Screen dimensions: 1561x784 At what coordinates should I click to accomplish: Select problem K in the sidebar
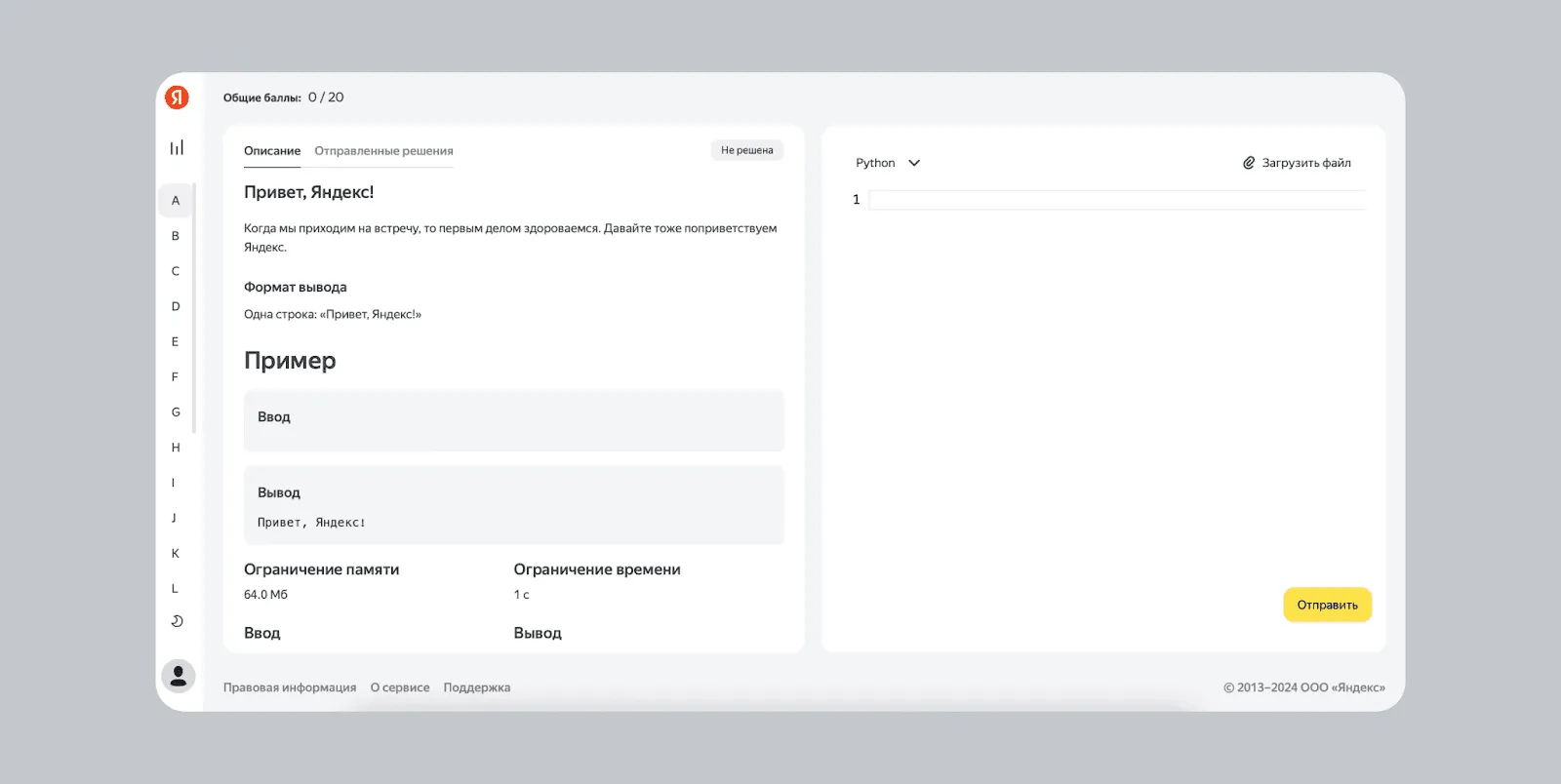coord(176,553)
